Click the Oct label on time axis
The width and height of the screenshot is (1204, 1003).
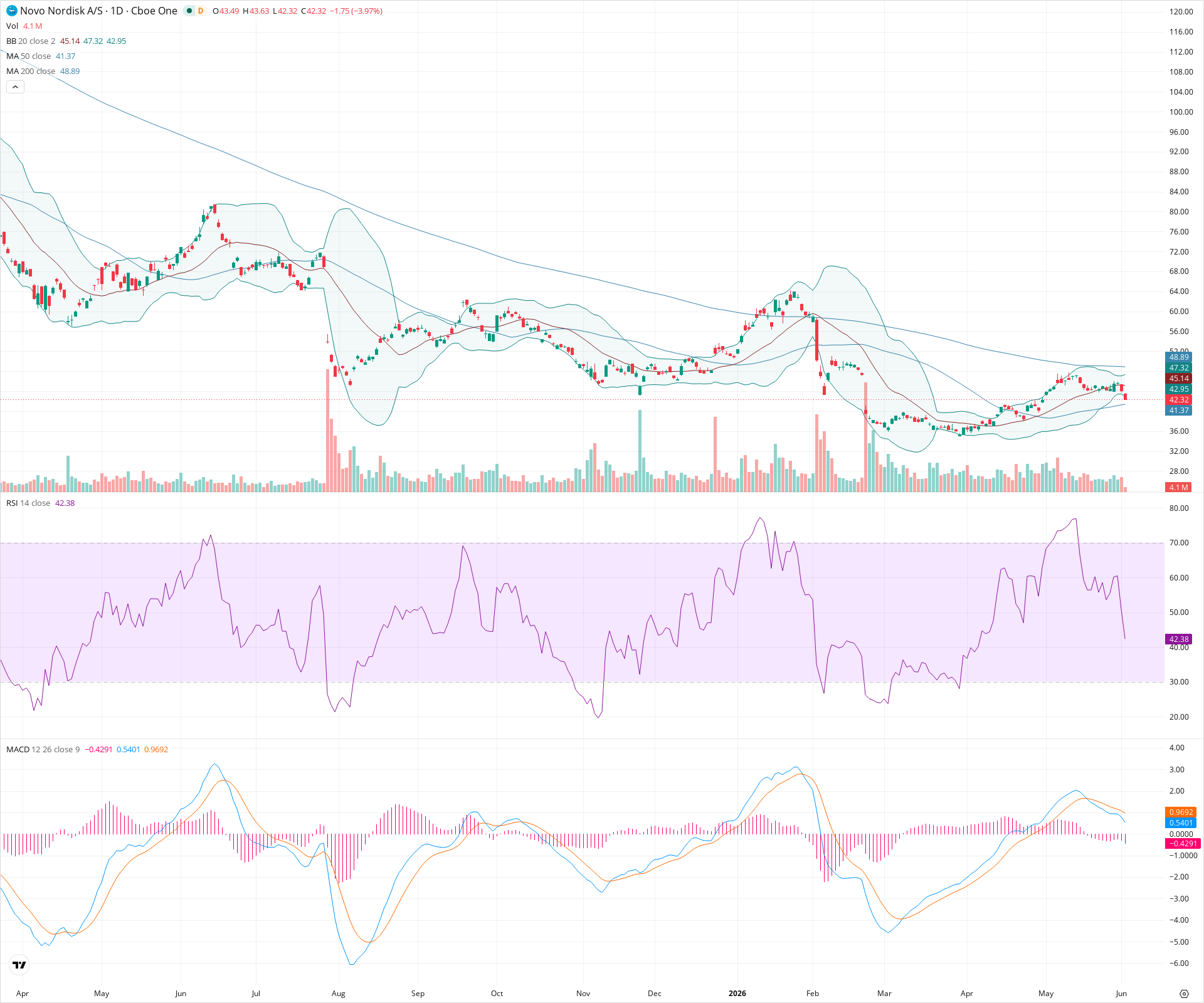pos(497,994)
